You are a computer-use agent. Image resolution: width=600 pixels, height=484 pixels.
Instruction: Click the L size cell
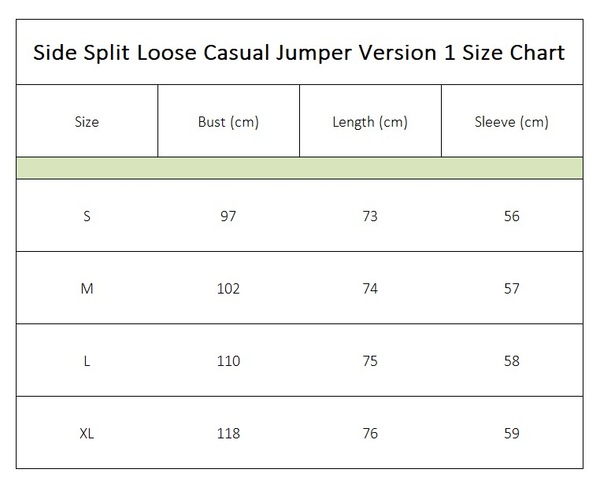[x=87, y=361]
